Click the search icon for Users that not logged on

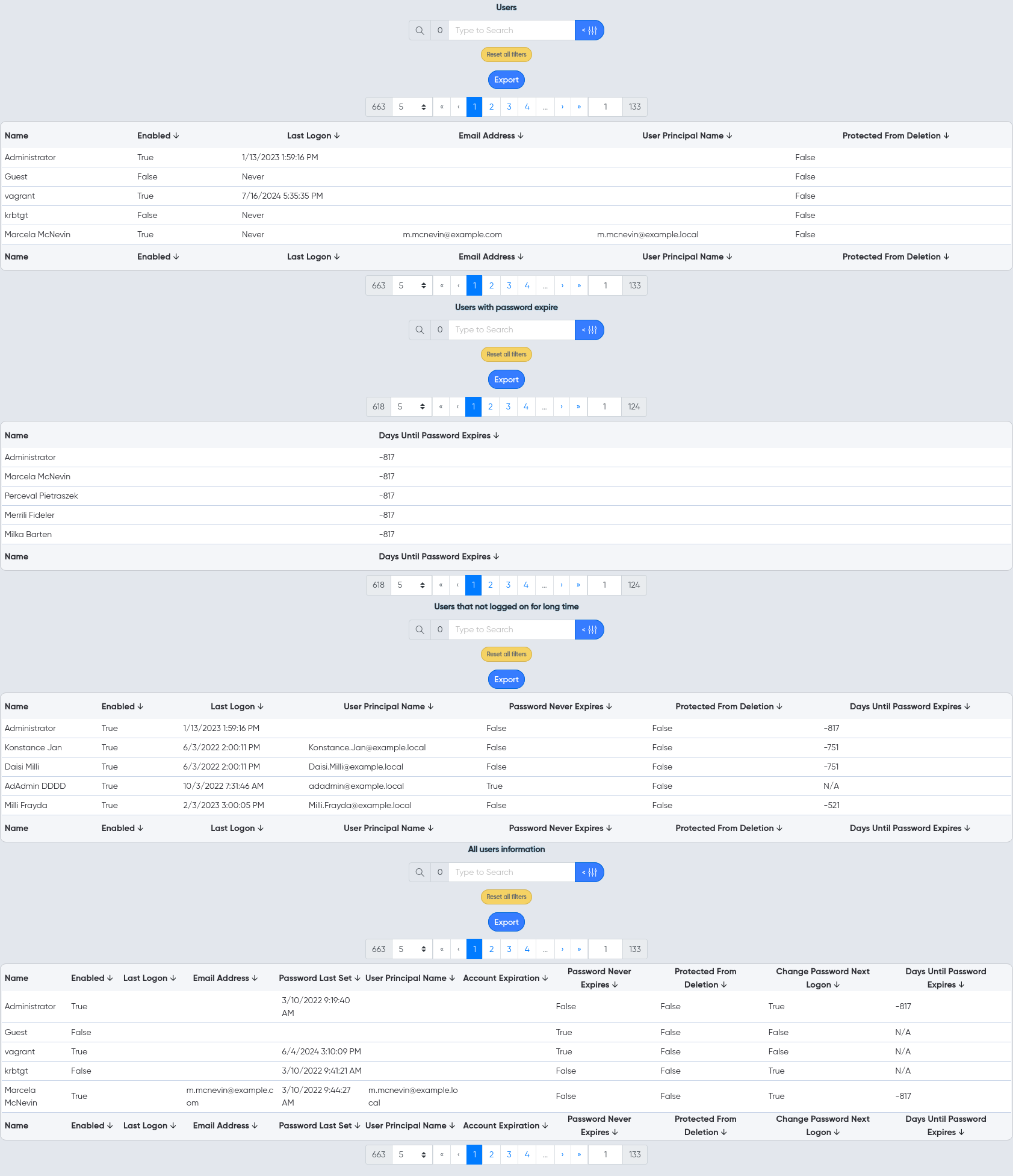pyautogui.click(x=420, y=630)
